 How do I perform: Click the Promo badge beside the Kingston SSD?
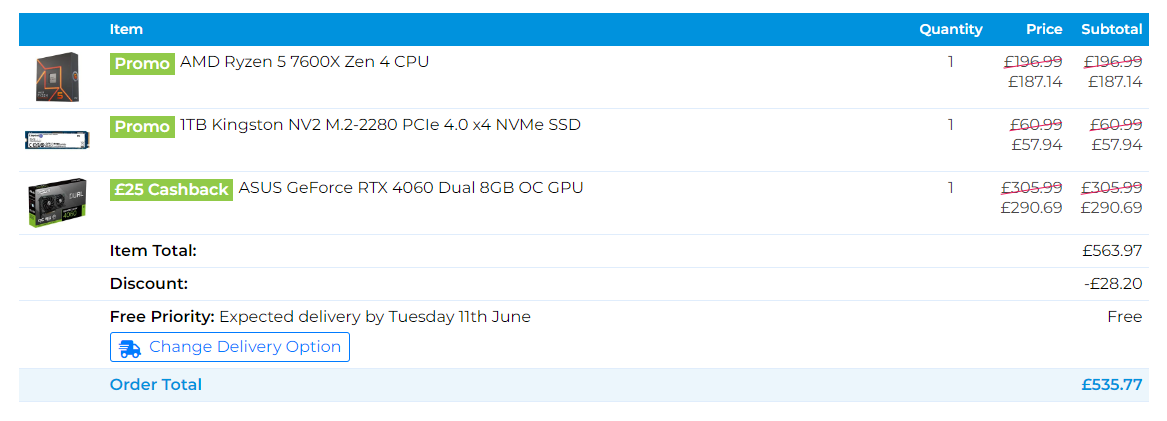click(142, 126)
